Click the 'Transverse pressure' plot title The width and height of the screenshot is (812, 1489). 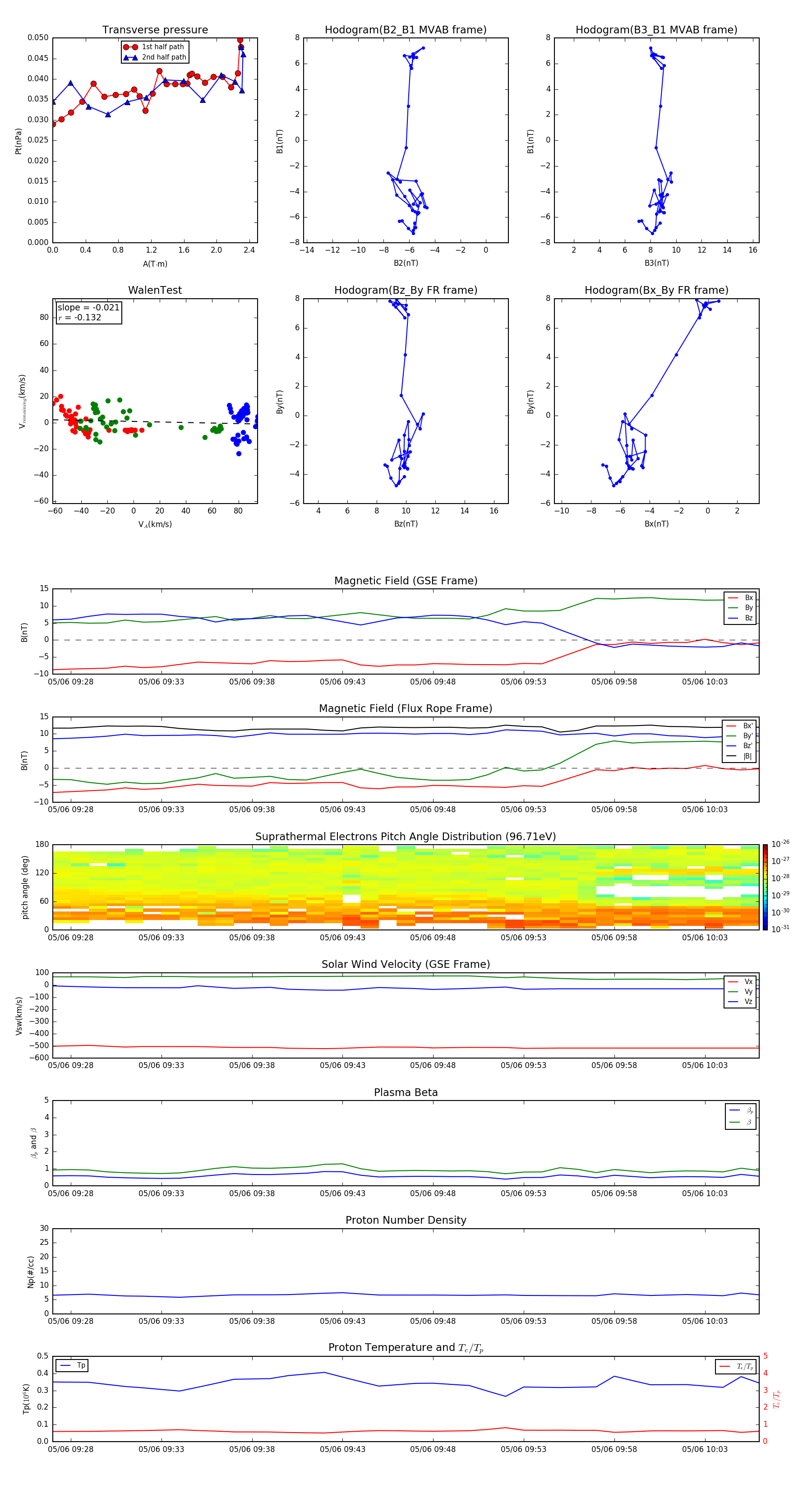[155, 30]
